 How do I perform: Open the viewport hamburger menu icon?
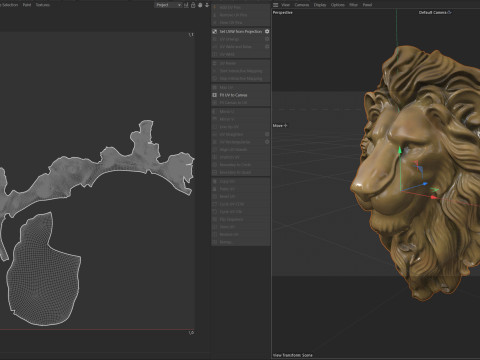pos(276,5)
